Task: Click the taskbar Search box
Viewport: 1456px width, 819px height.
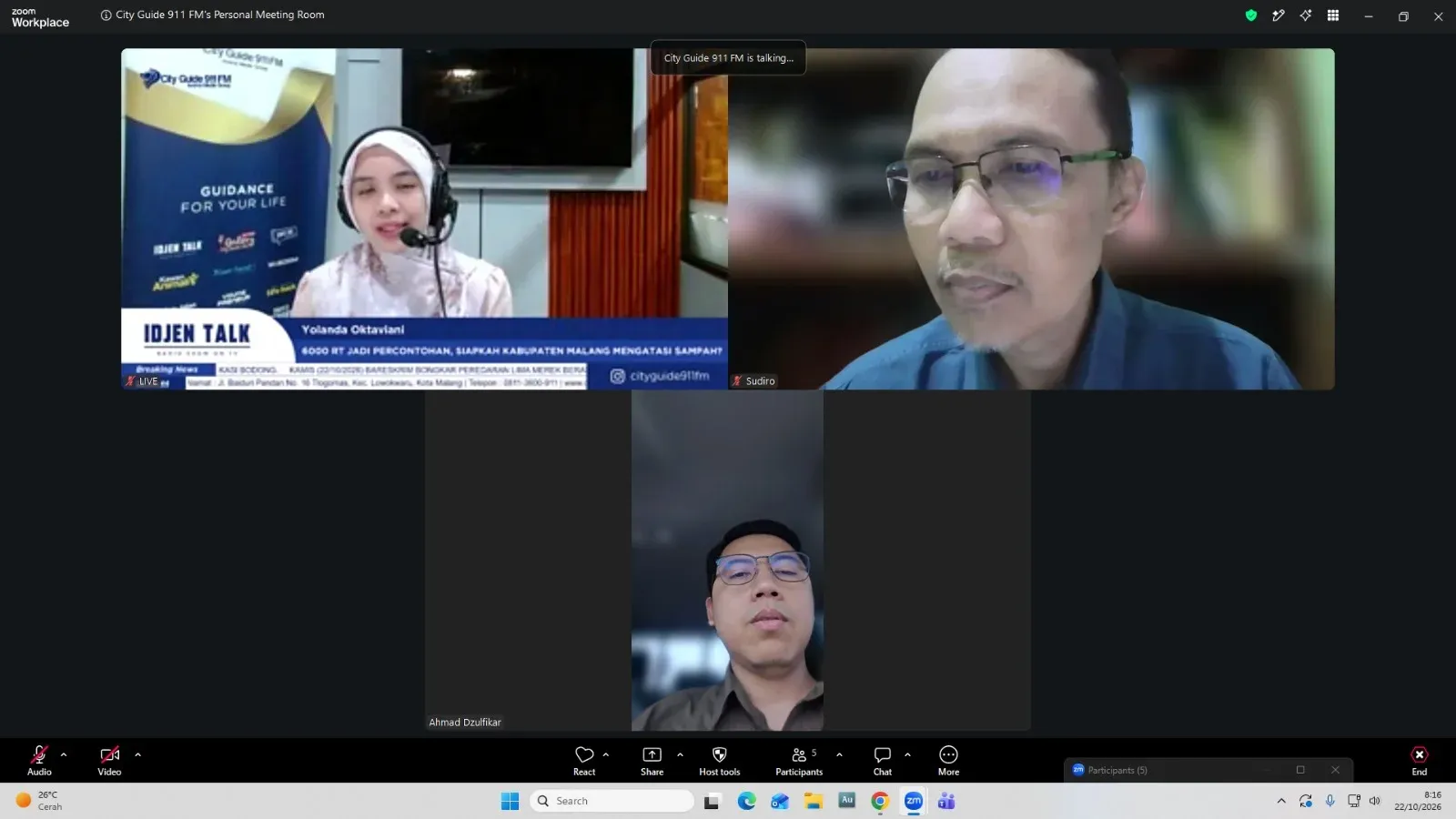Action: tap(612, 801)
